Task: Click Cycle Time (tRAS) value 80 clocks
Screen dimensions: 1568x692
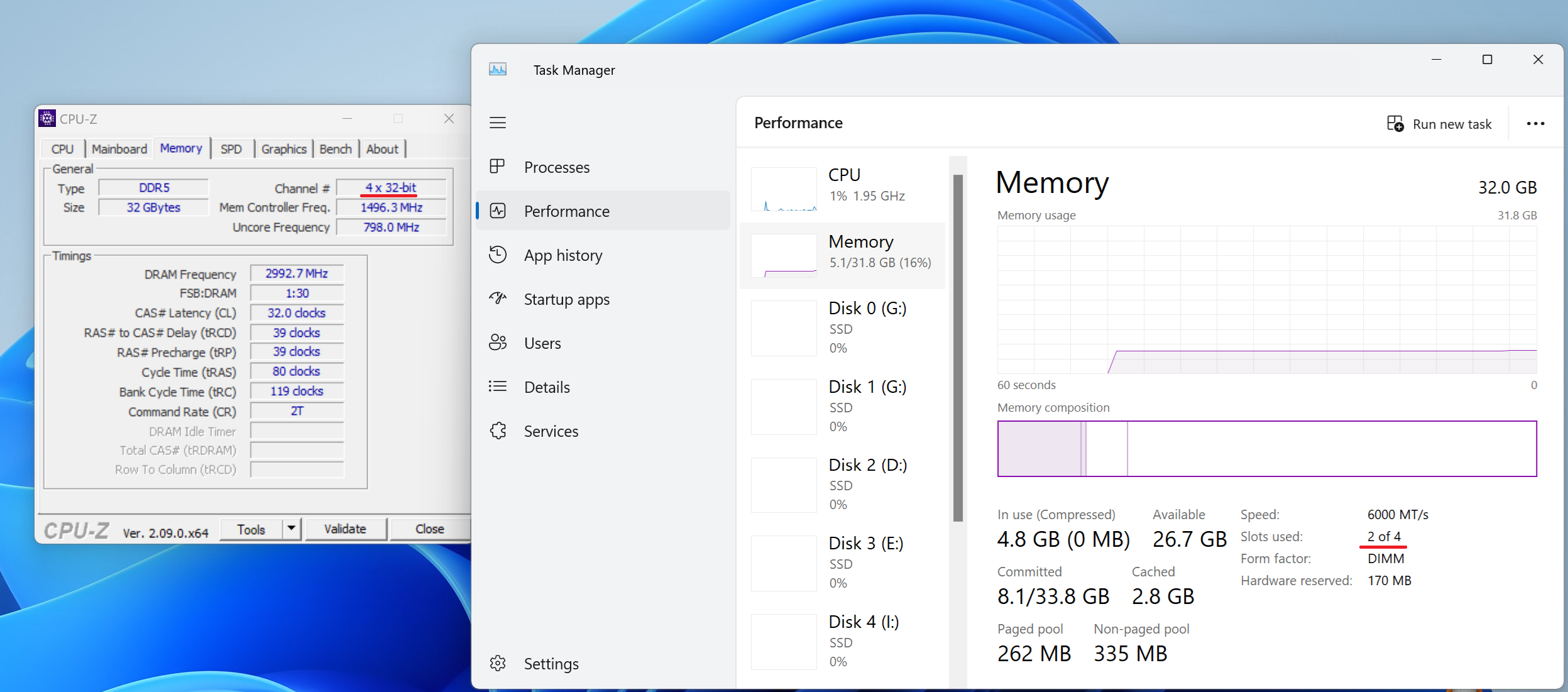Action: 297,371
